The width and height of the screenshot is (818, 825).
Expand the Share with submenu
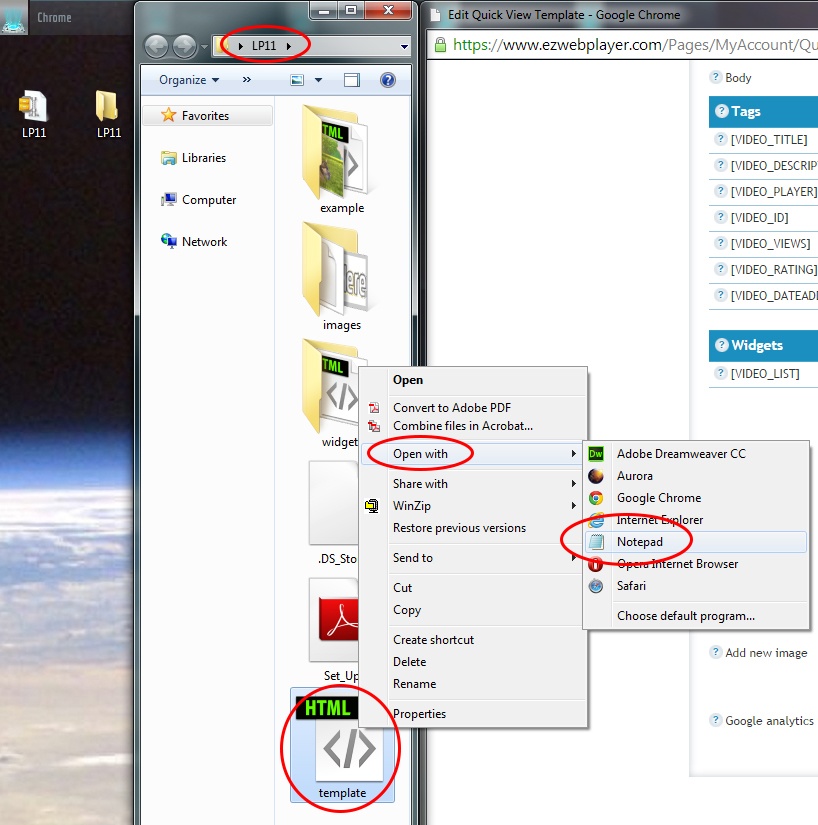[471, 484]
